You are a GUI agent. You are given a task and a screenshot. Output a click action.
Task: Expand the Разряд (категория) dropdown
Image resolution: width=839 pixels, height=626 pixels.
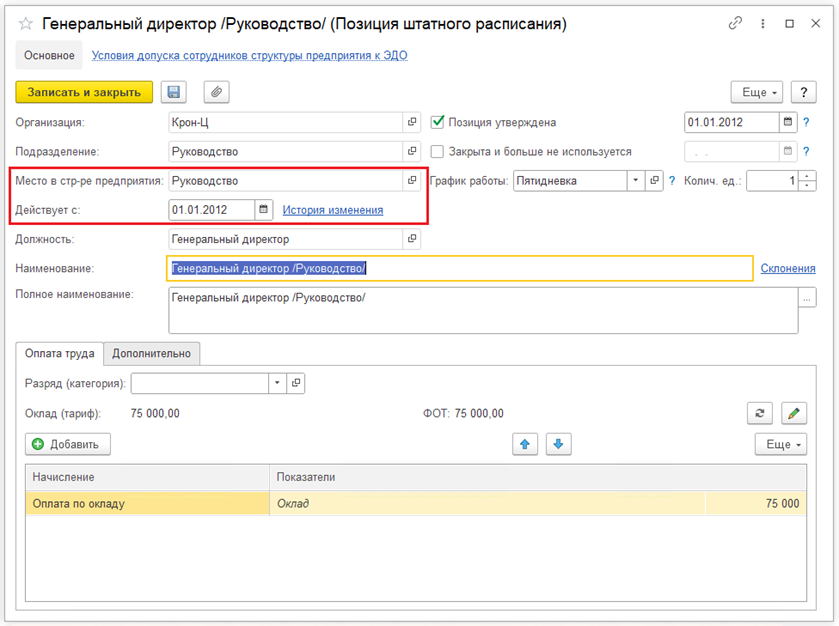click(x=277, y=383)
